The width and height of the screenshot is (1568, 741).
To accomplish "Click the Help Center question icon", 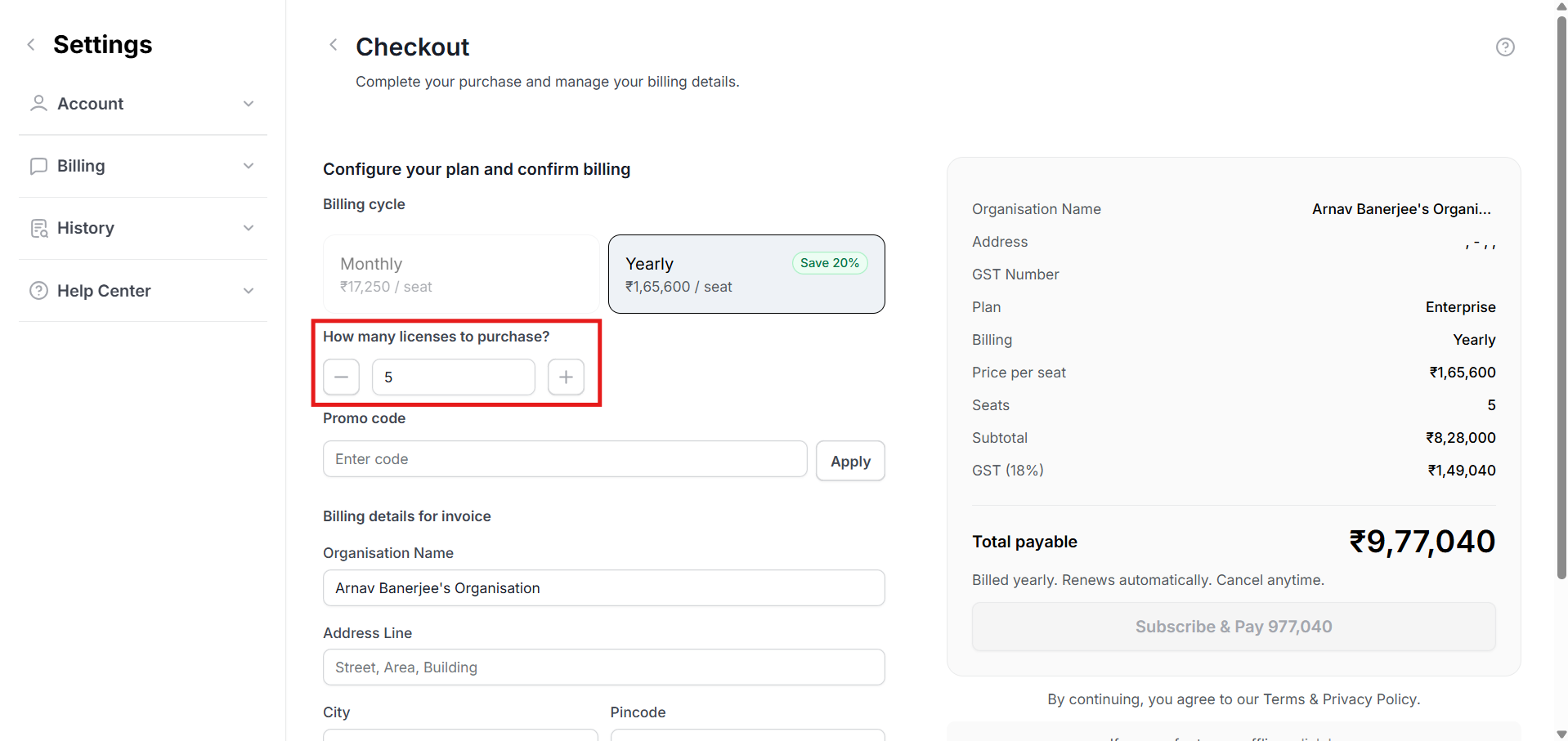I will pos(38,291).
